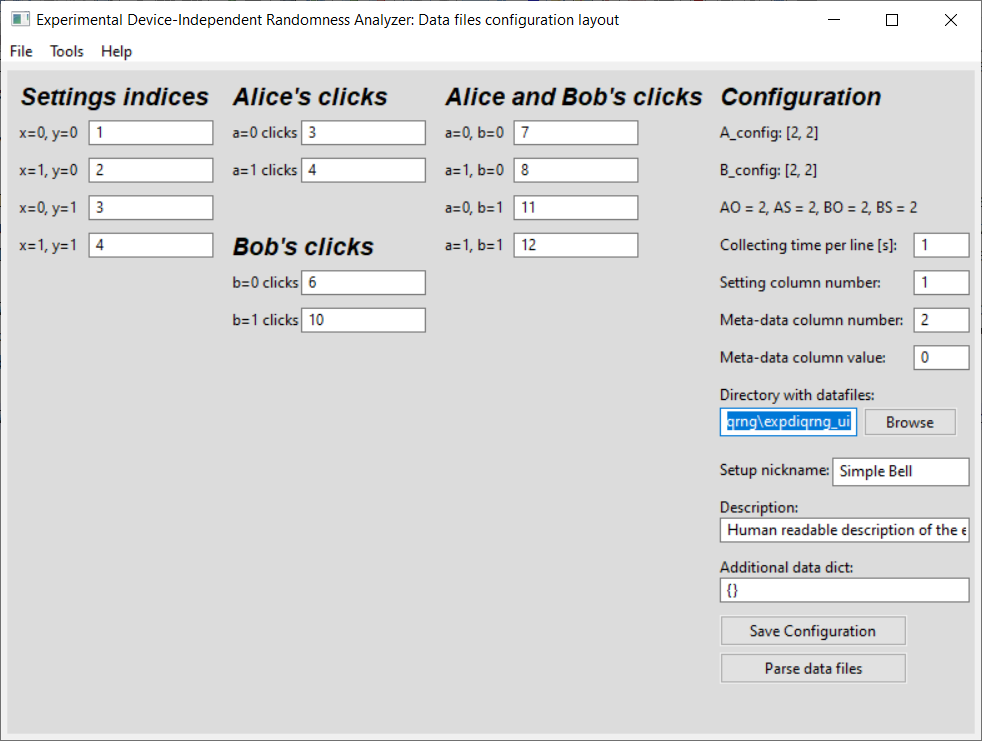Image resolution: width=982 pixels, height=741 pixels.
Task: Click Parse data files button
Action: pos(813,668)
